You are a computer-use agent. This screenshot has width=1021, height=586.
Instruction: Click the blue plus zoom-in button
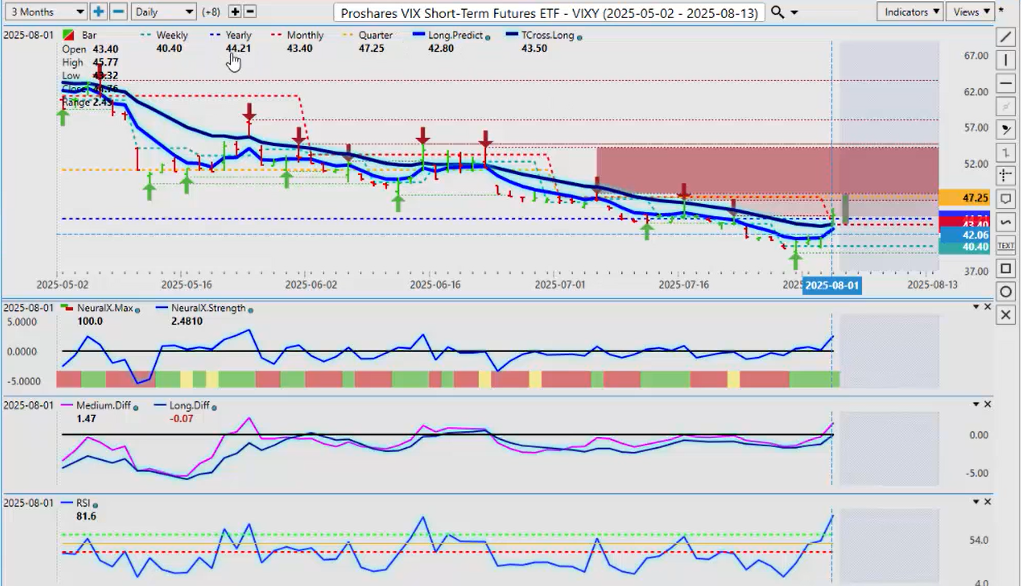tap(99, 12)
